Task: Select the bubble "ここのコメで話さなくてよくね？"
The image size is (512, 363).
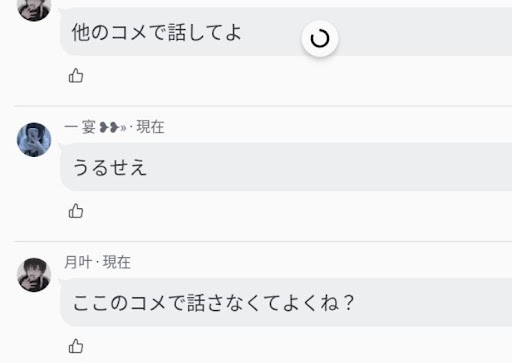Action: (x=286, y=302)
